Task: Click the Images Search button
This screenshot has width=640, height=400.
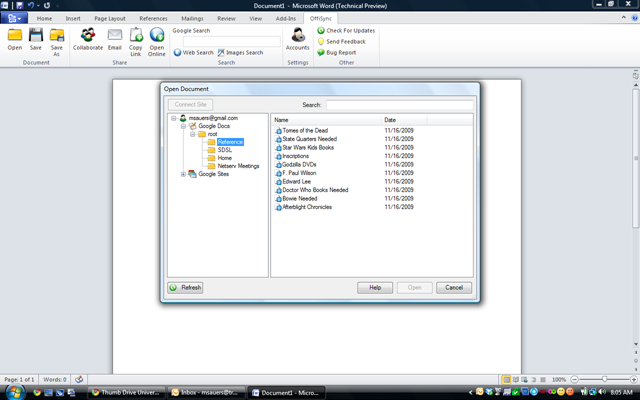Action: [240, 53]
